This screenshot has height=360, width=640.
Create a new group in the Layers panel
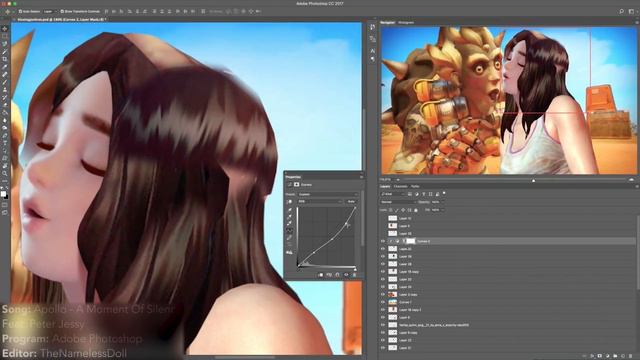(615, 356)
